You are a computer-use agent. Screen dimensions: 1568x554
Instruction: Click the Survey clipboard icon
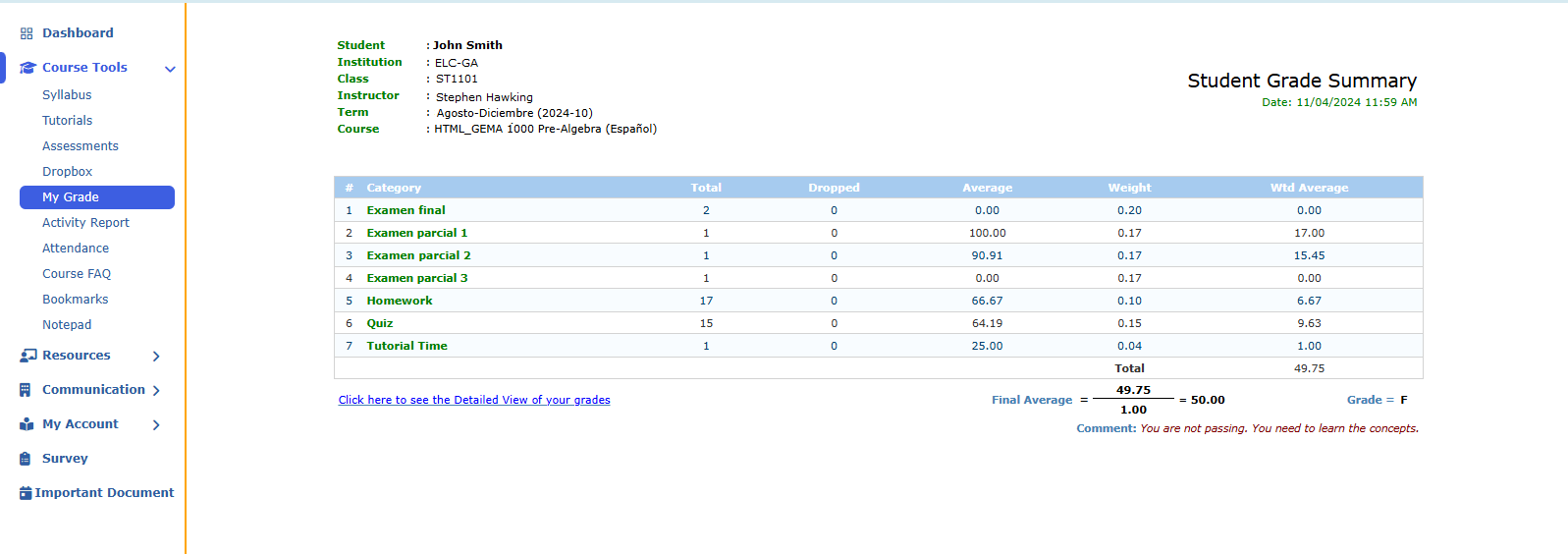pos(26,459)
